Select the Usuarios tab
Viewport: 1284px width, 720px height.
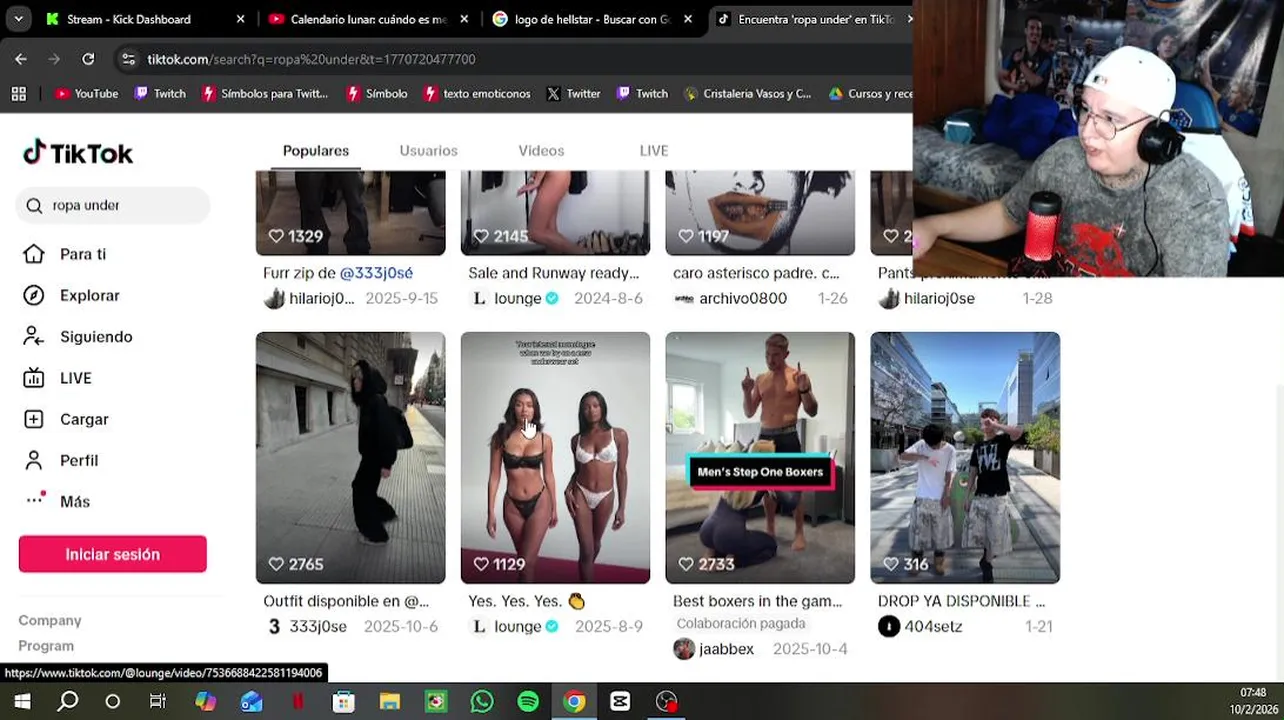tap(428, 150)
